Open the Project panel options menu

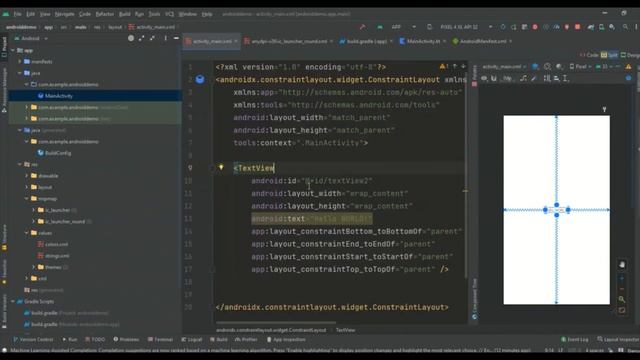165,38
